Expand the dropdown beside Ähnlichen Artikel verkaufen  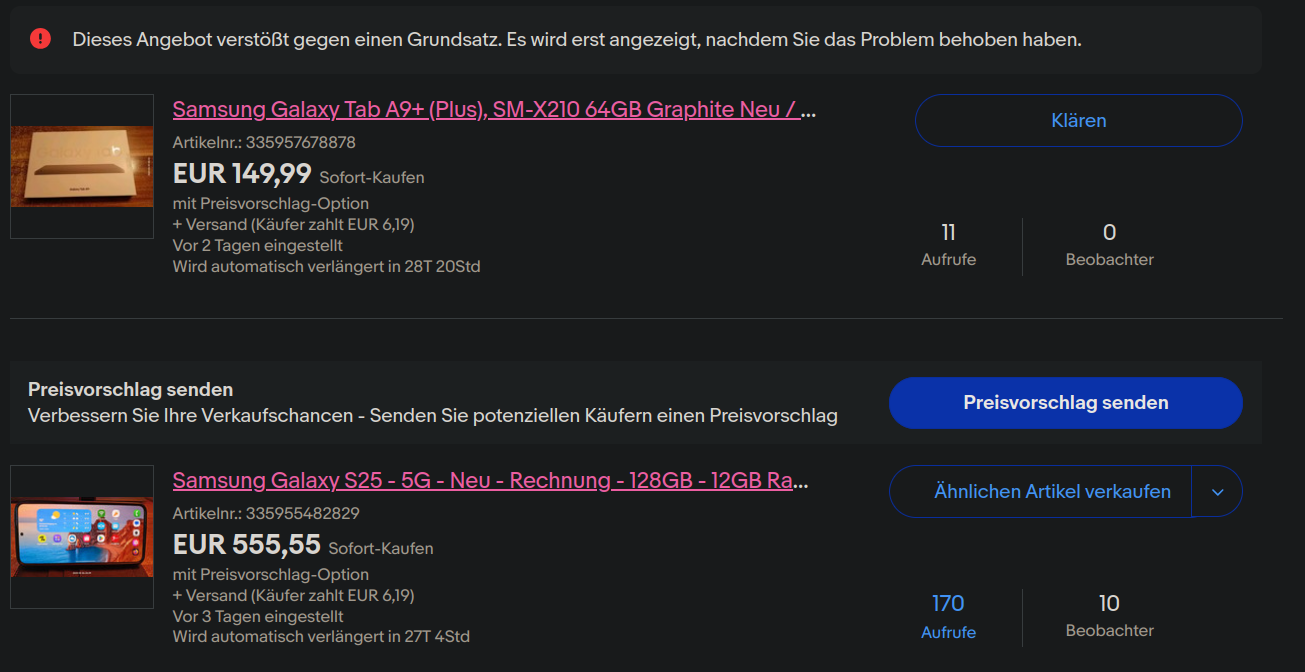(x=1217, y=491)
